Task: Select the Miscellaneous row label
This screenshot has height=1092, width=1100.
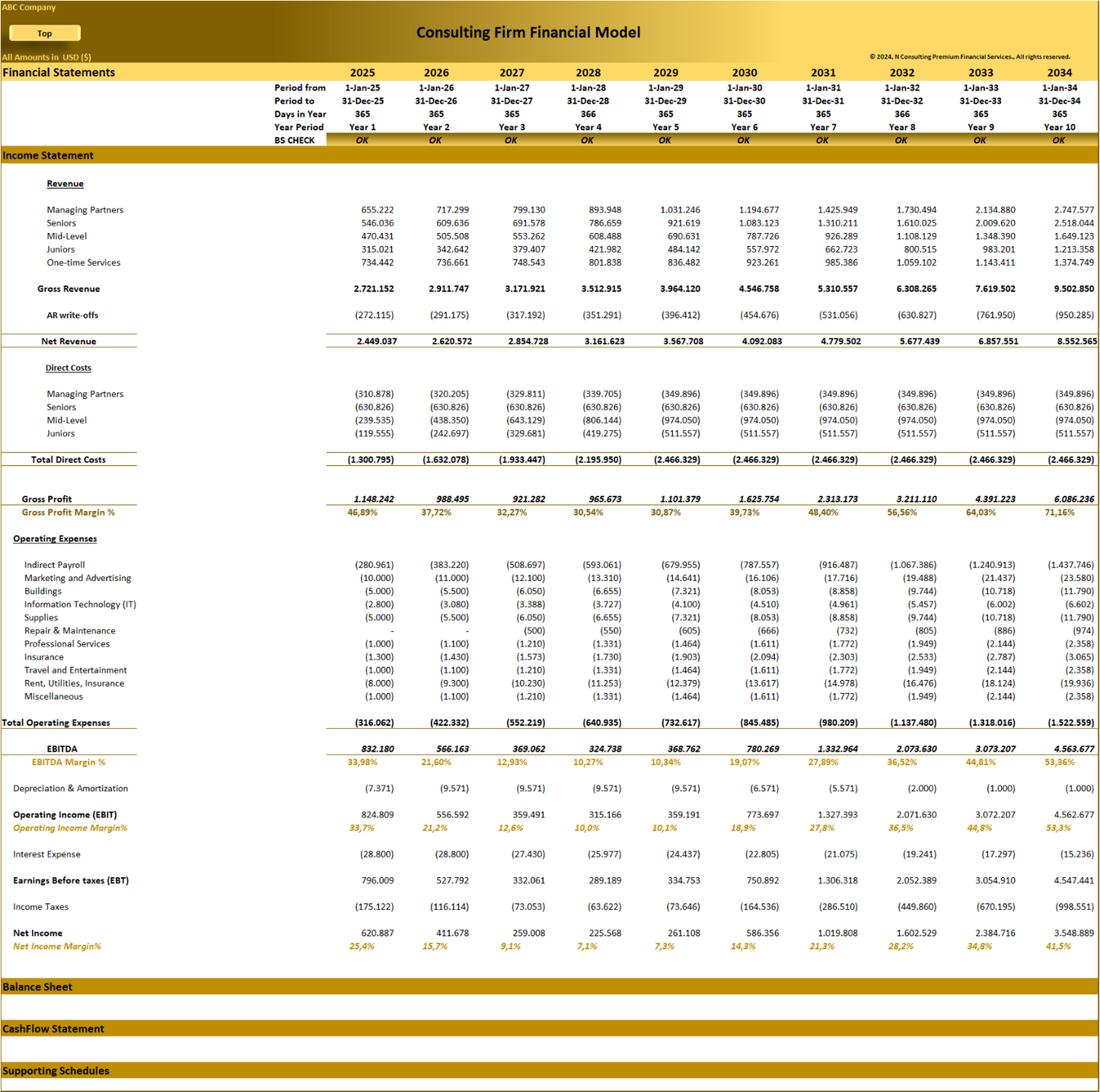Action: [x=53, y=697]
